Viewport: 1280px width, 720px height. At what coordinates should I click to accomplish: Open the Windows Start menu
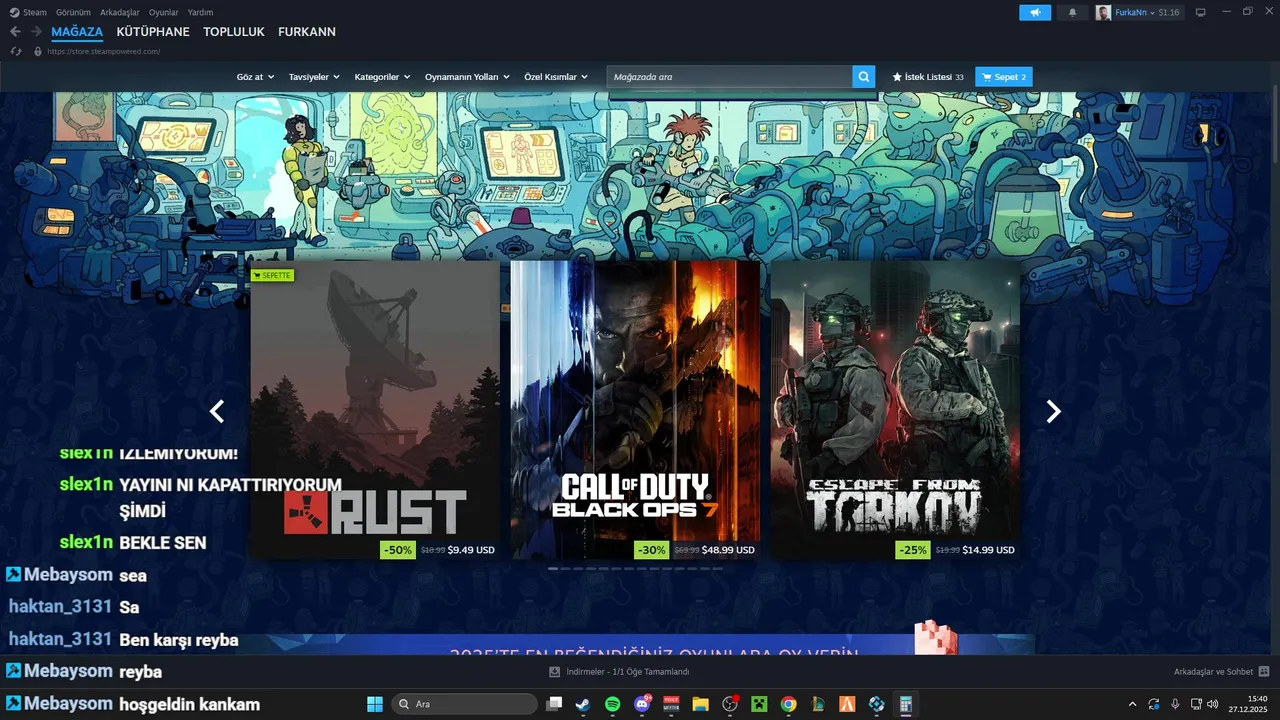pyautogui.click(x=375, y=704)
